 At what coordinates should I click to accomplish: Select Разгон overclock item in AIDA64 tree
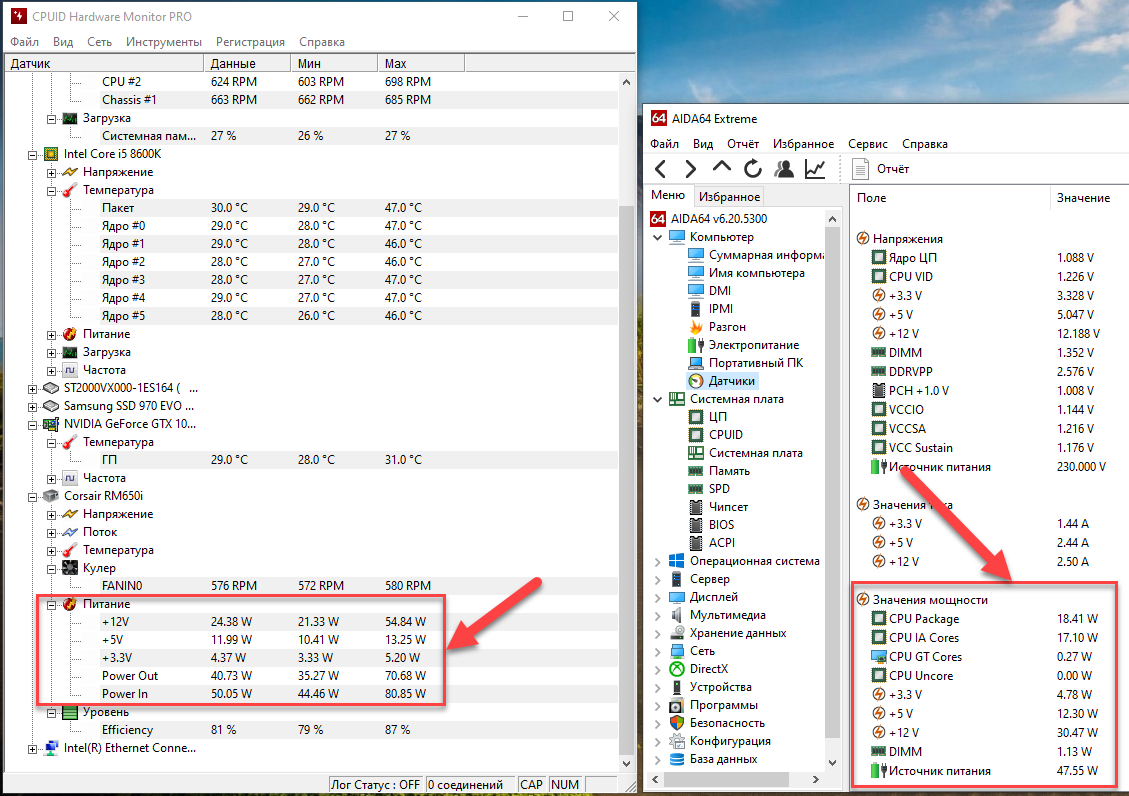[x=717, y=327]
